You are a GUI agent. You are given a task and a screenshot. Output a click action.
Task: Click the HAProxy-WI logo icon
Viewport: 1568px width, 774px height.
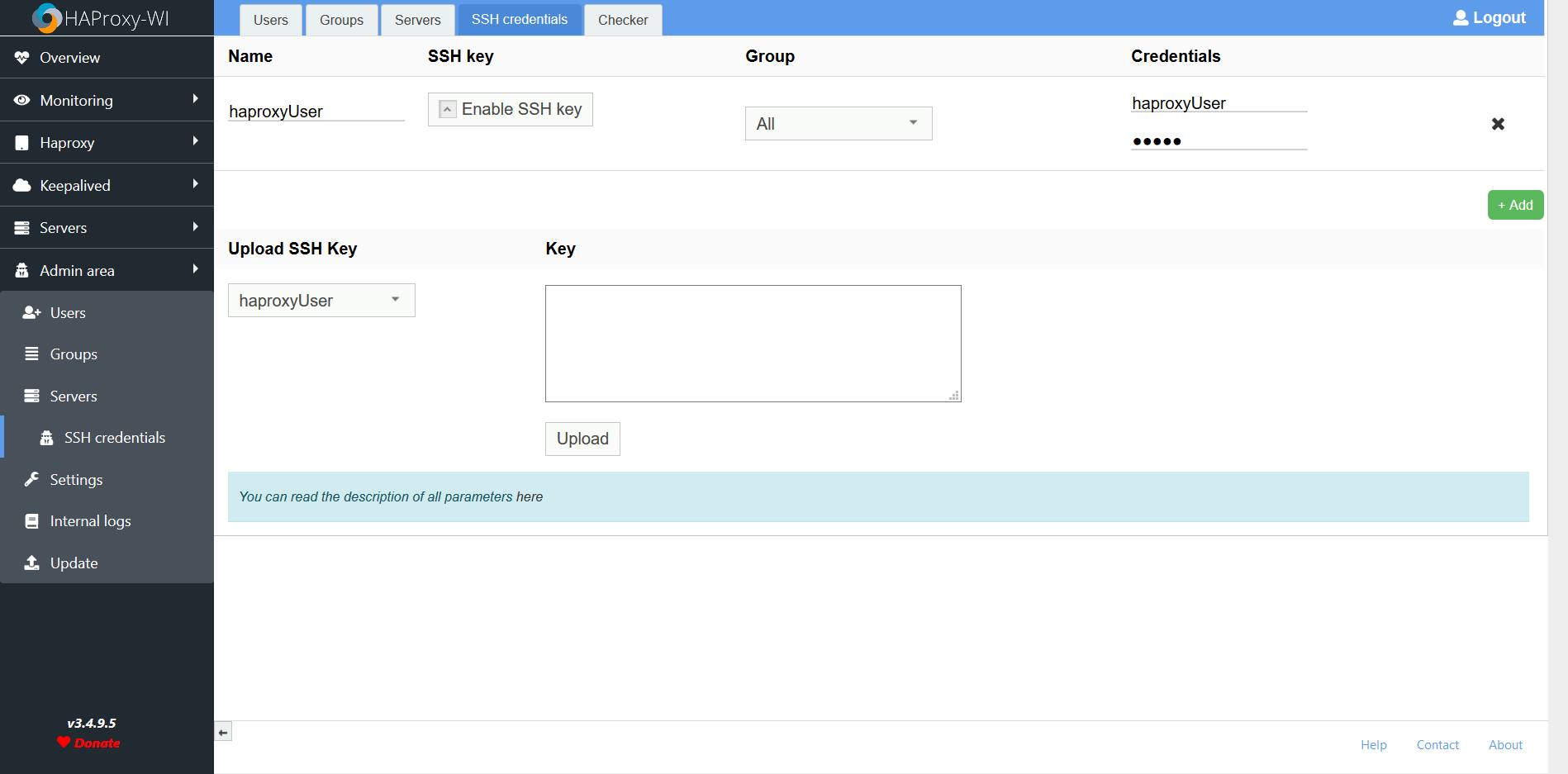47,18
